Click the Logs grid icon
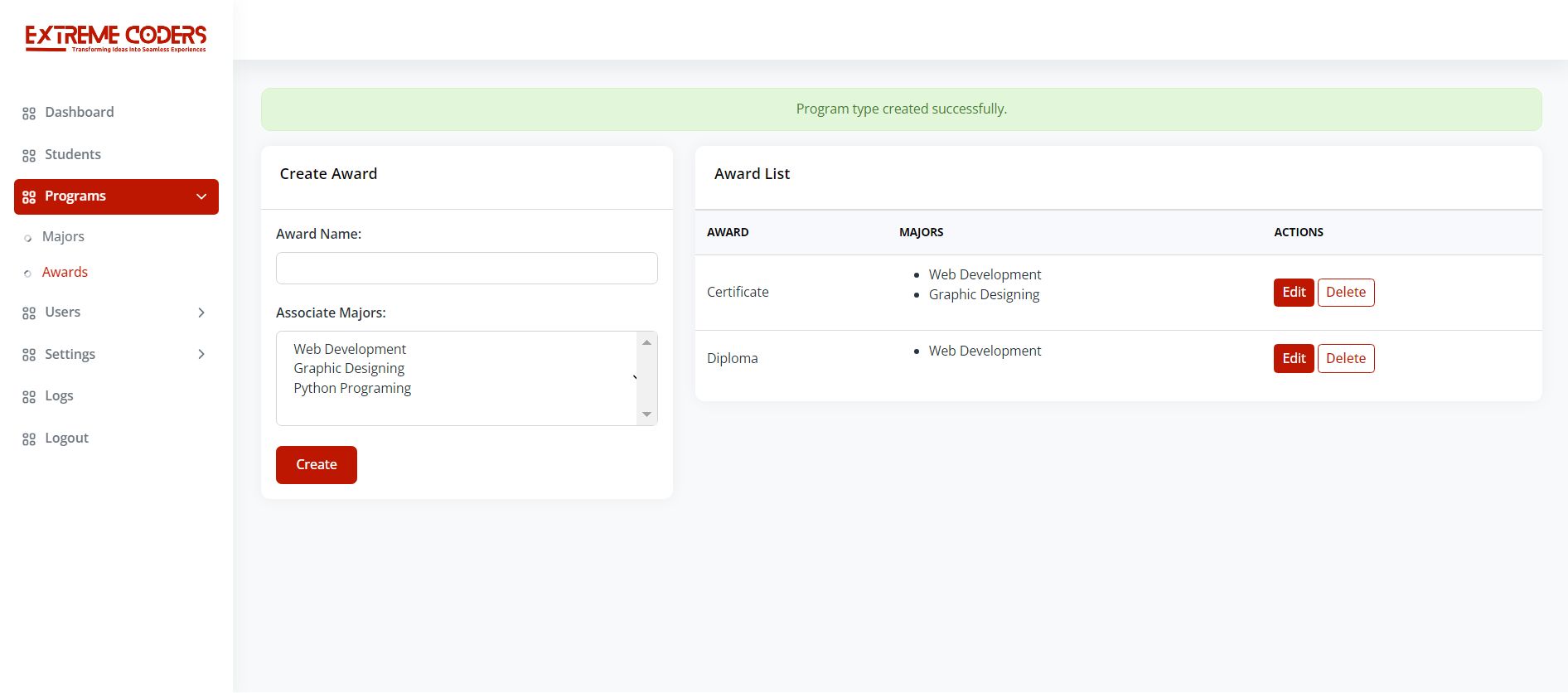1568x693 pixels. point(29,397)
